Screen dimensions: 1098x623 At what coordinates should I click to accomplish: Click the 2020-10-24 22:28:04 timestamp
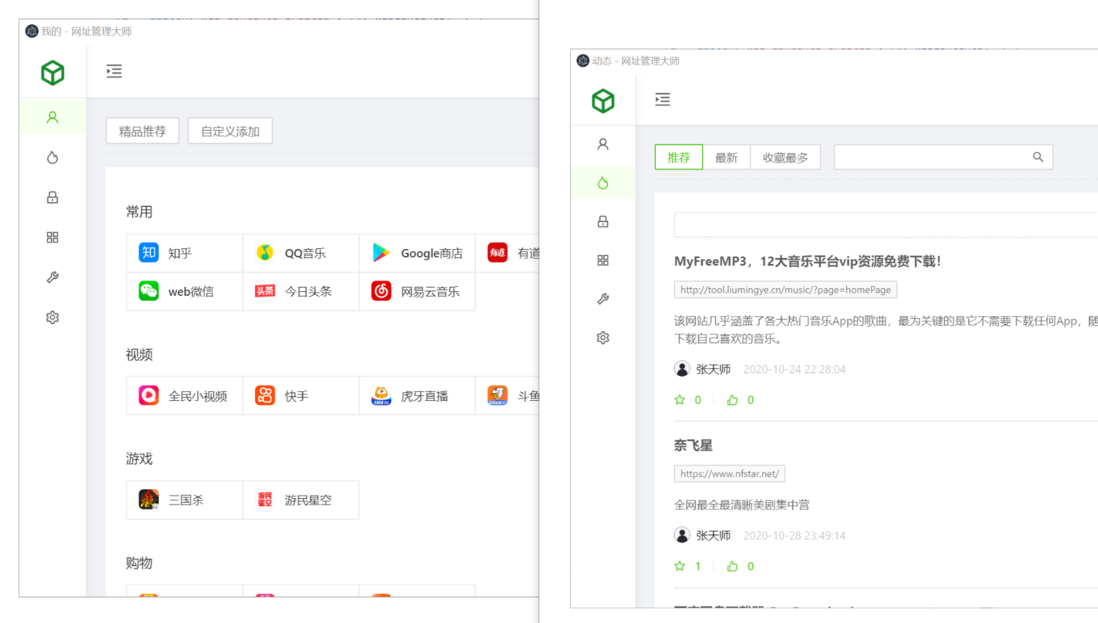pyautogui.click(x=794, y=369)
